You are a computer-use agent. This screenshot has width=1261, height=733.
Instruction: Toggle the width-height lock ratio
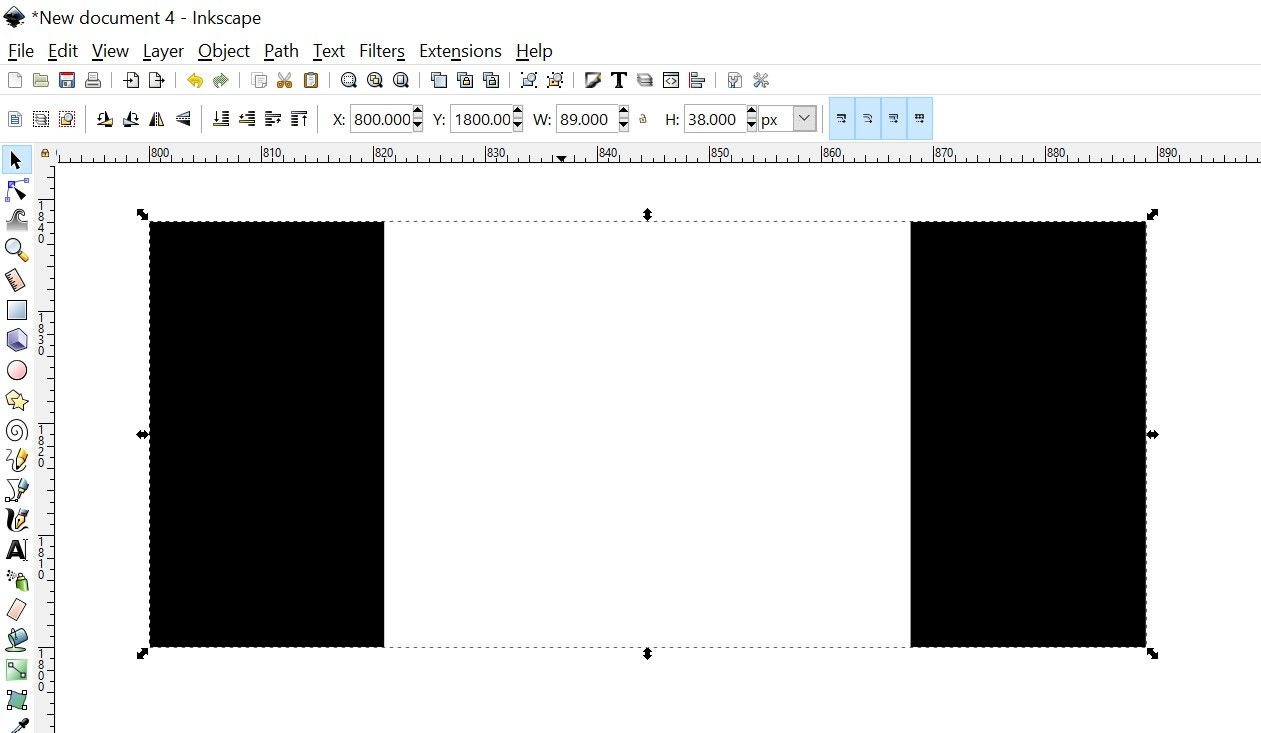click(x=643, y=119)
